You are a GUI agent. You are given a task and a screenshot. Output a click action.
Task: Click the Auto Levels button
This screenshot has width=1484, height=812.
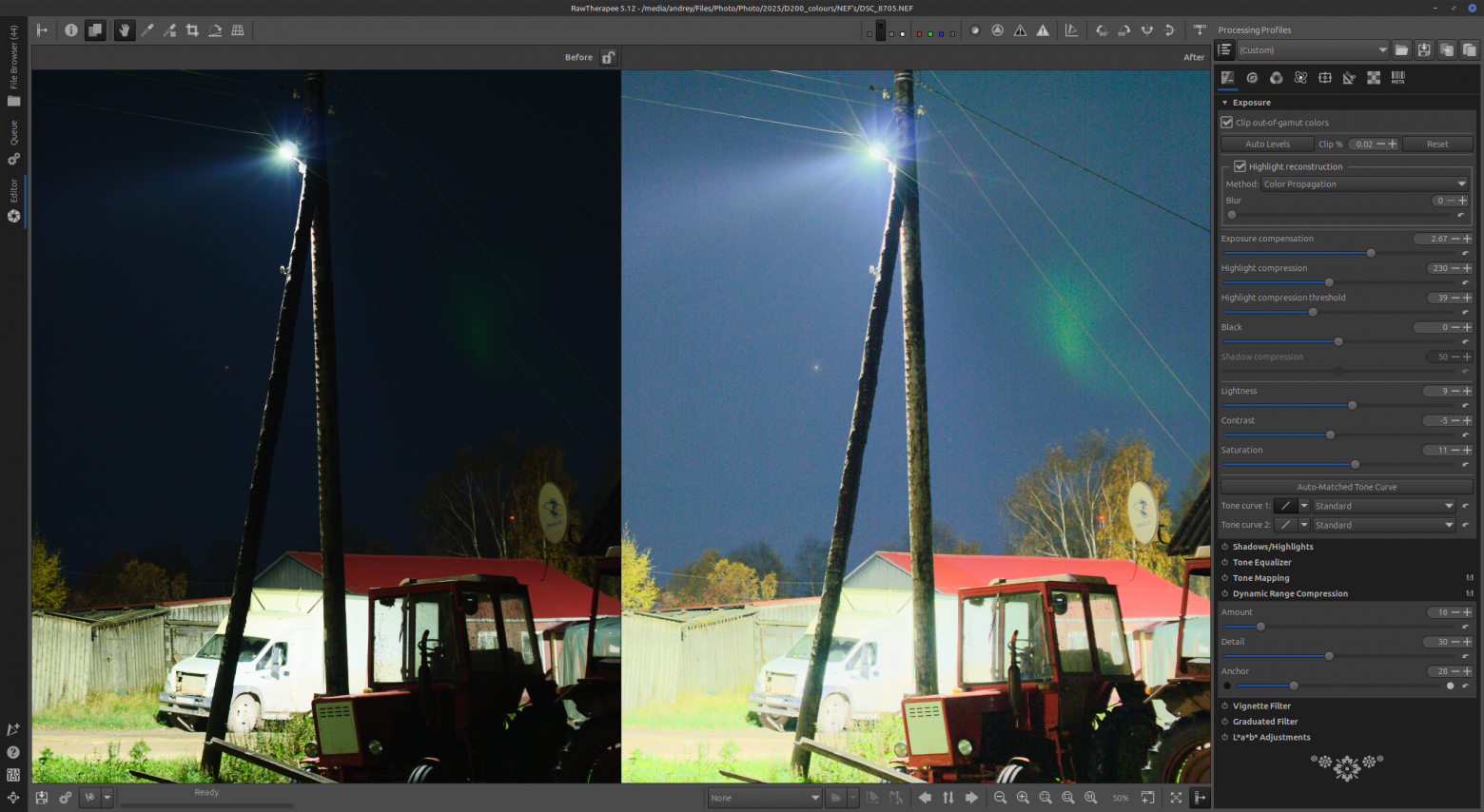[x=1267, y=145]
